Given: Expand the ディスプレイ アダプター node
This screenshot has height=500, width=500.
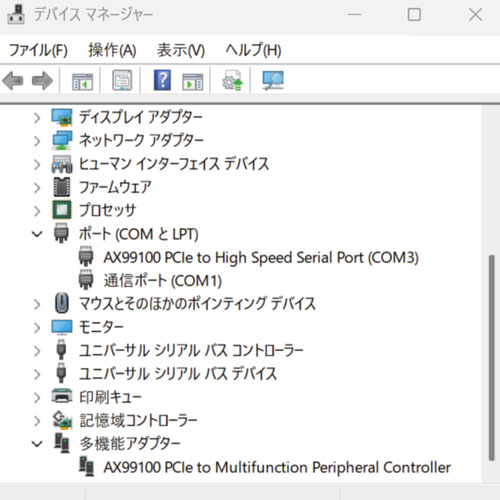Looking at the screenshot, I should [x=37, y=118].
